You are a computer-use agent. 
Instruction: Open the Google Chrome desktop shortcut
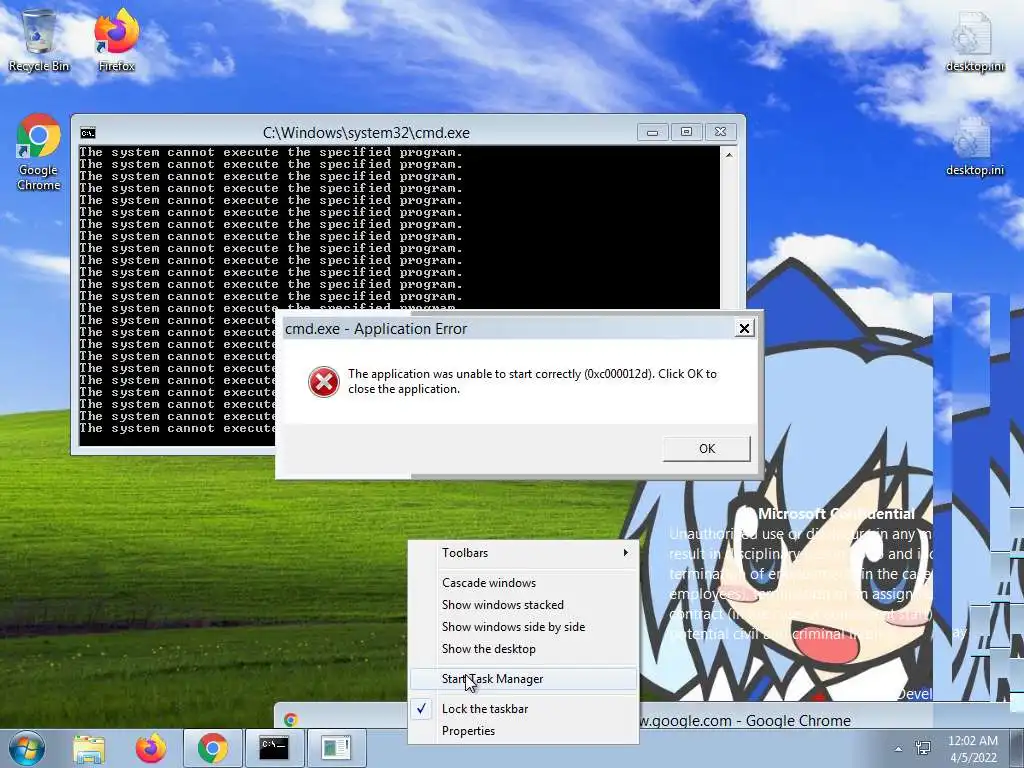39,152
